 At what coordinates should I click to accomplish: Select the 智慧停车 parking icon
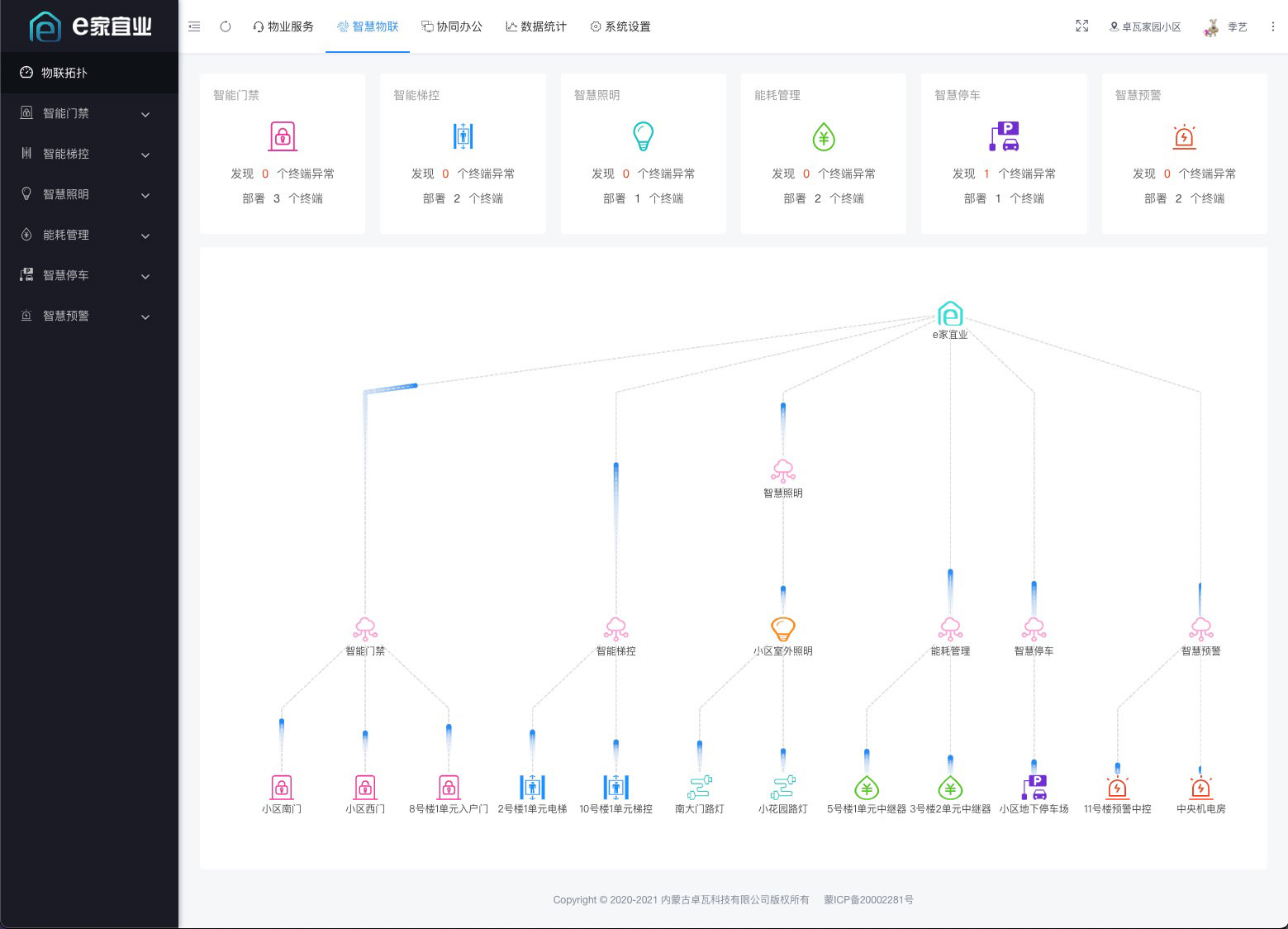[1003, 136]
